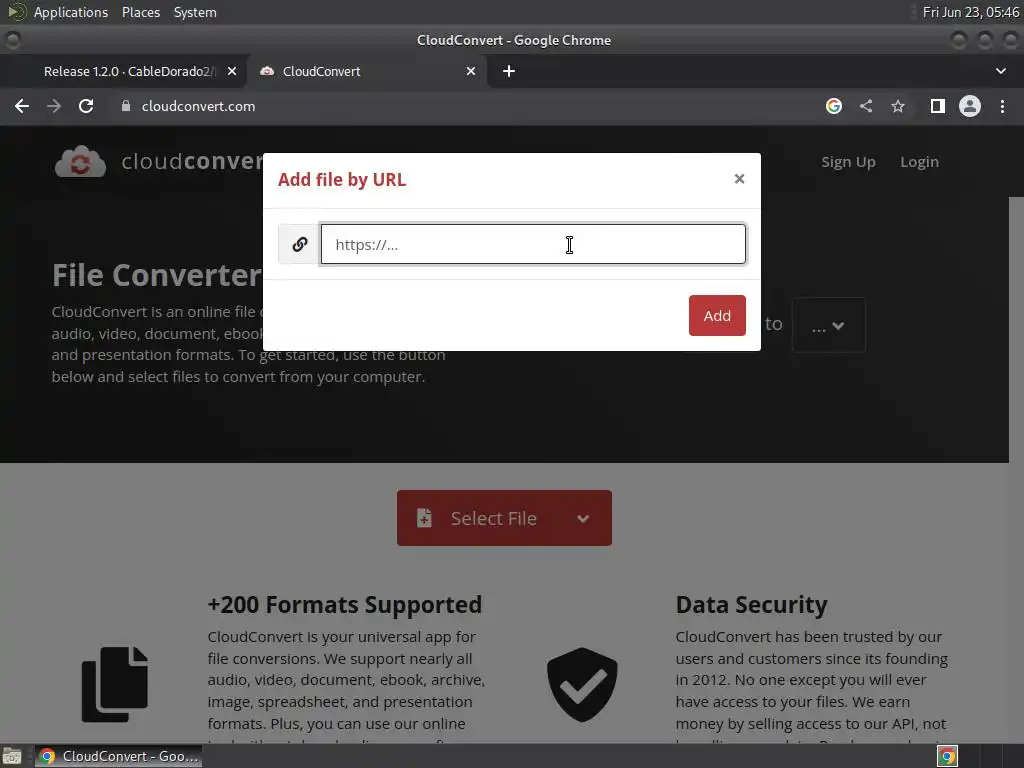Screen dimensions: 1024x768
Task: Click the +200 Formats Supported heading
Action: (344, 605)
